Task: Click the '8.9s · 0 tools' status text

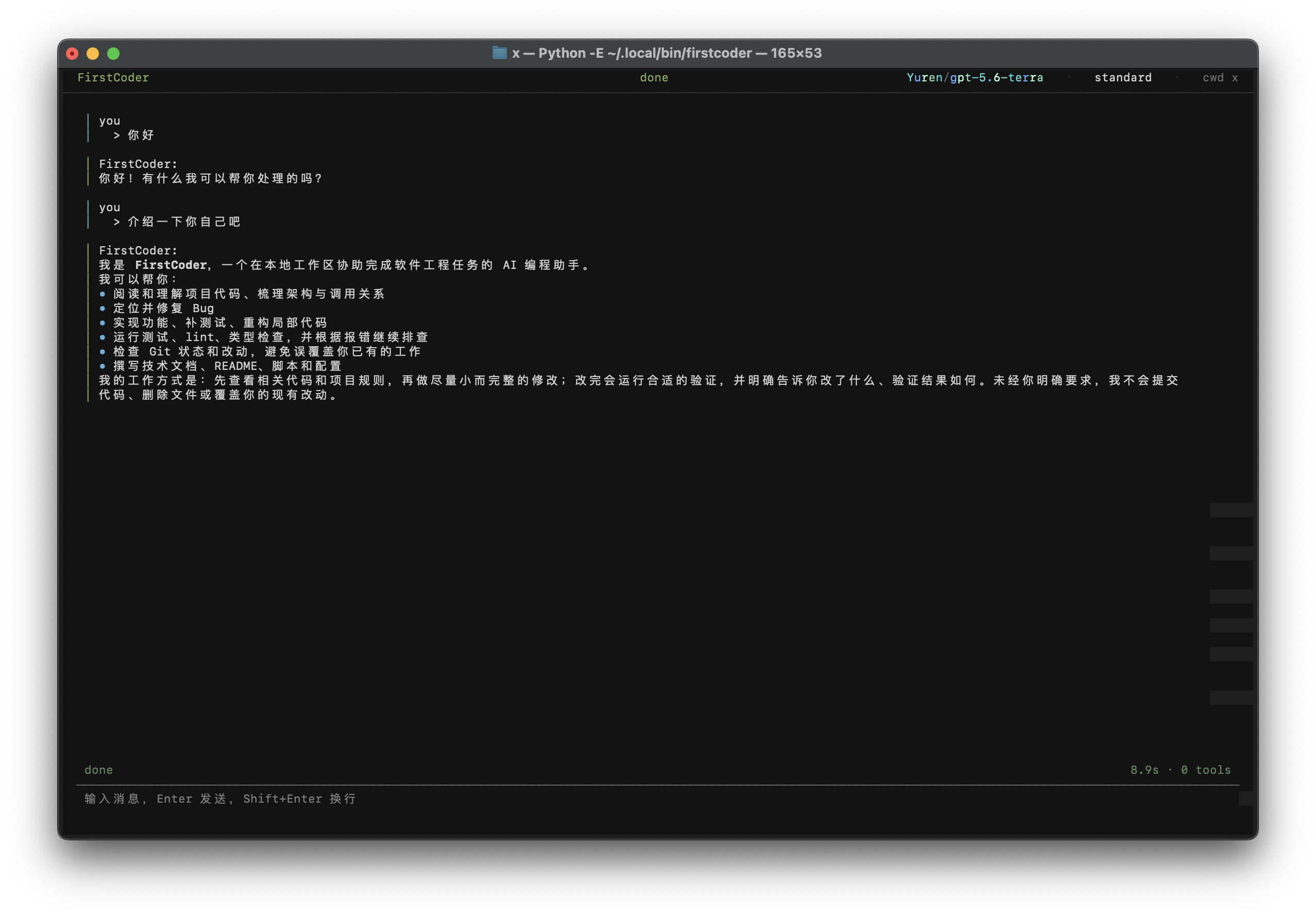Action: point(1180,770)
